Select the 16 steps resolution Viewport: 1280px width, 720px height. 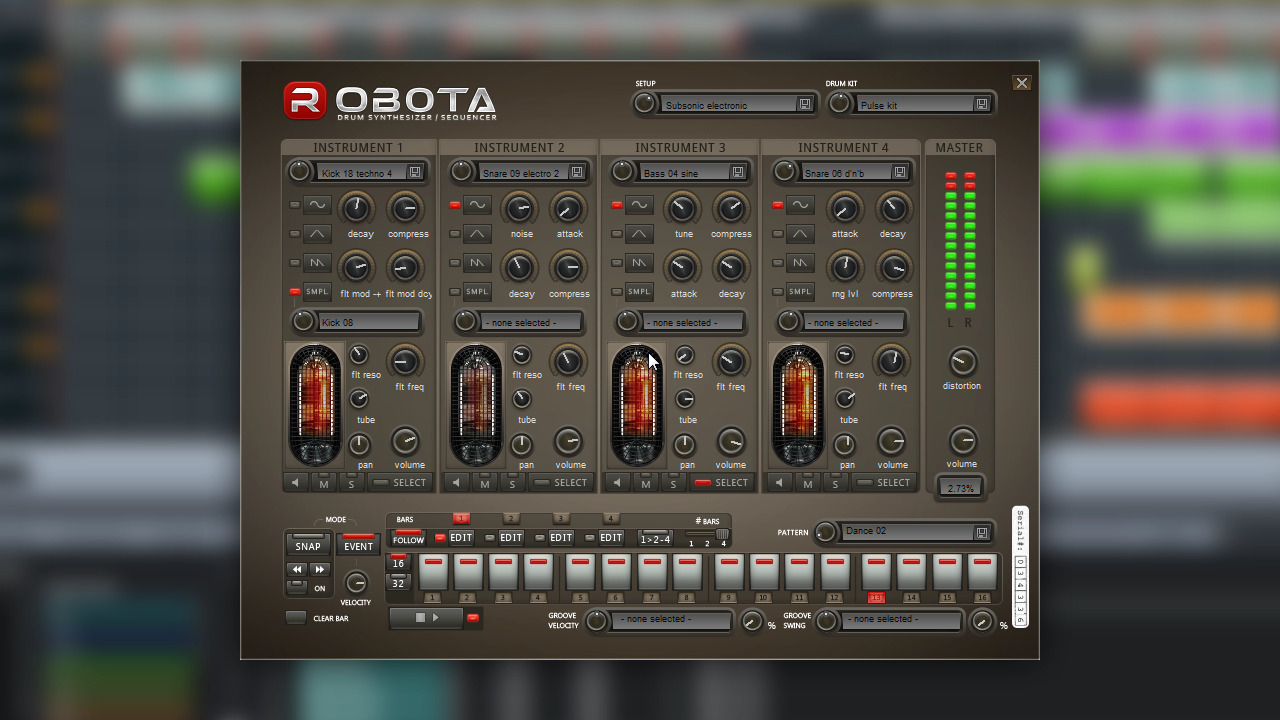point(398,562)
